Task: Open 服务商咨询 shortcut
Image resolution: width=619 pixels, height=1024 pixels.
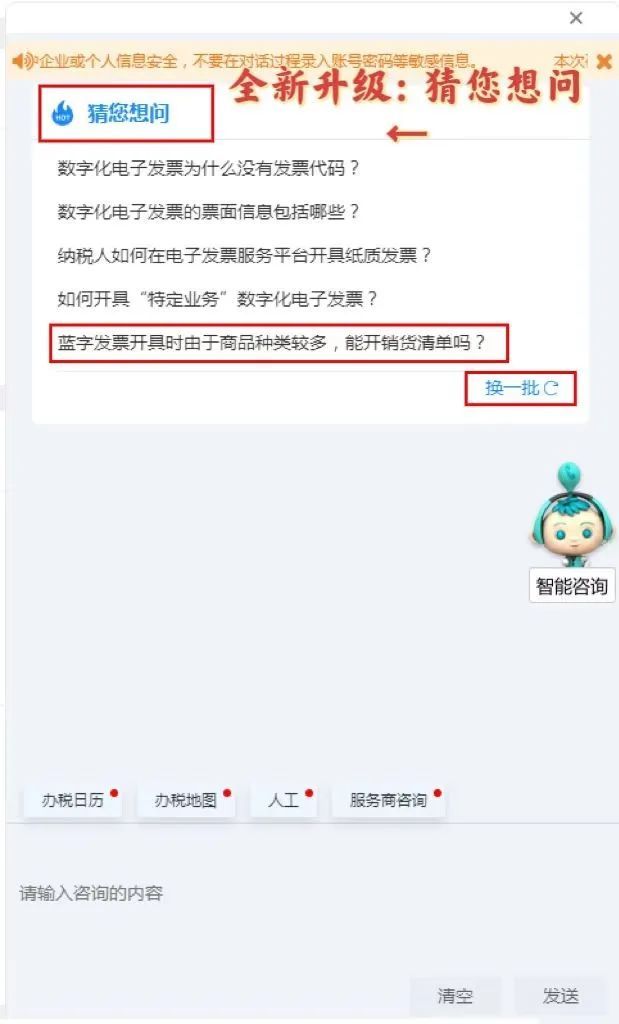Action: click(x=389, y=800)
